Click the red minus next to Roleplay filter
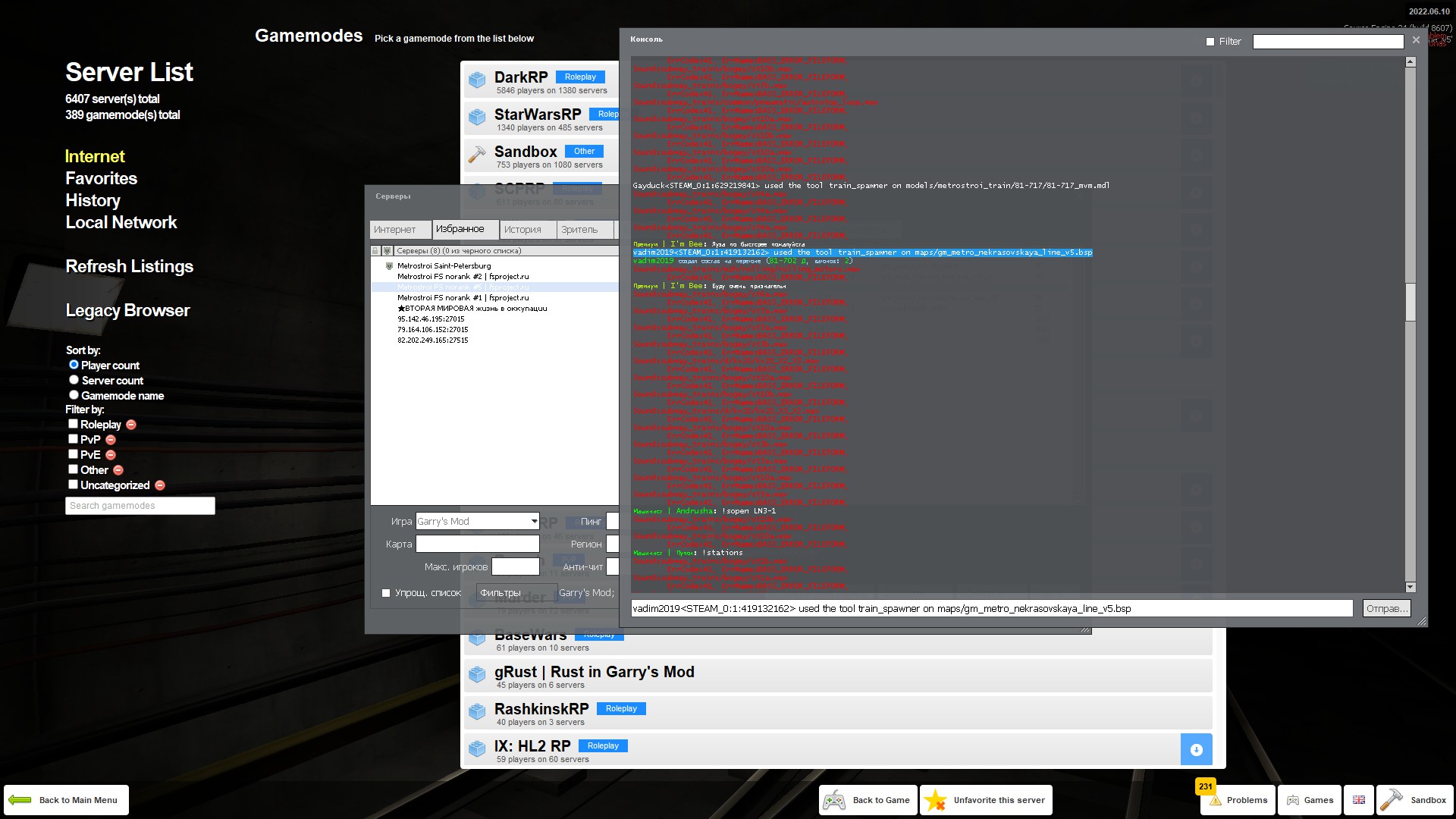This screenshot has width=1456, height=819. (131, 425)
